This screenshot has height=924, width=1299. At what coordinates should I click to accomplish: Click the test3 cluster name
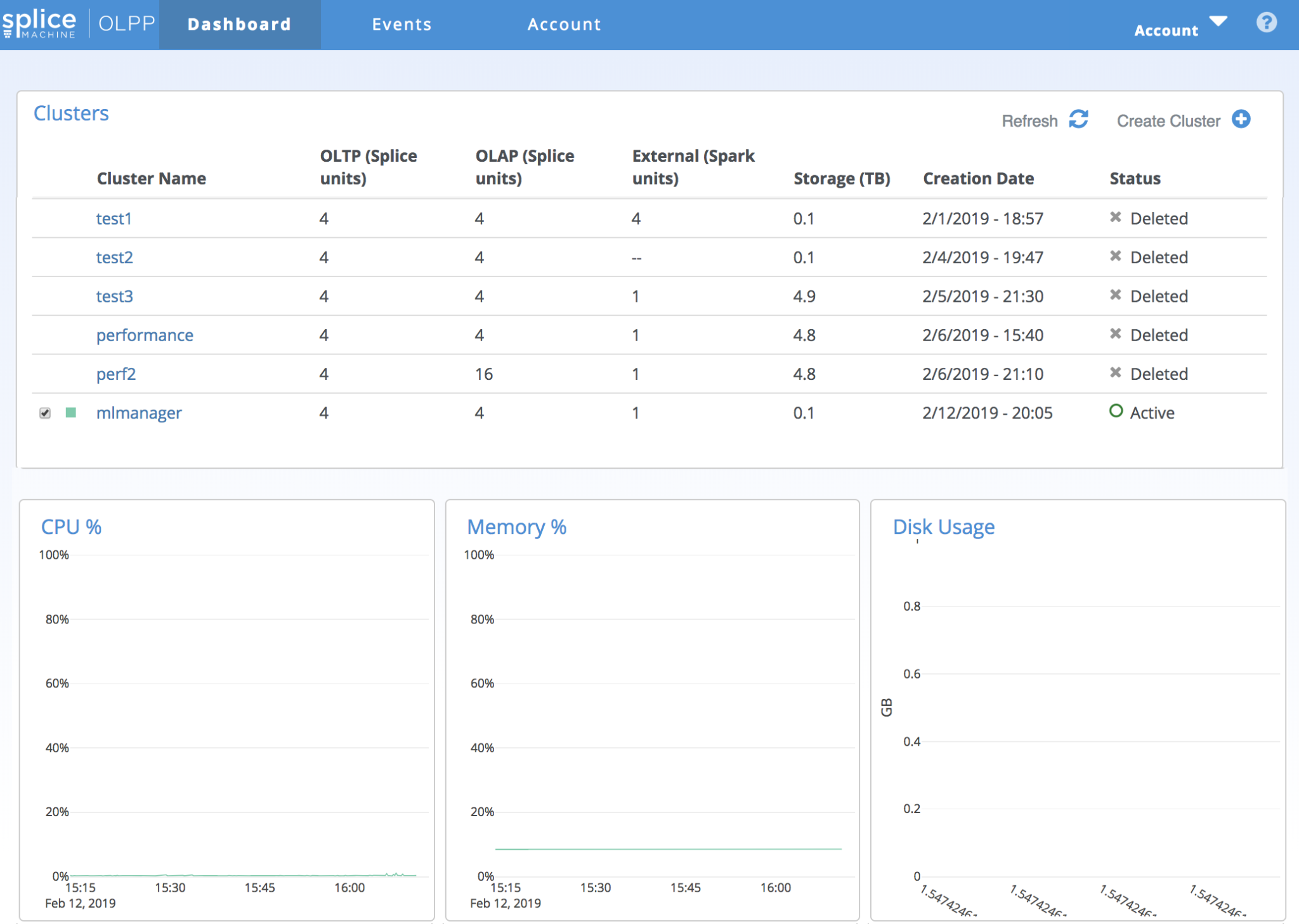tap(114, 296)
